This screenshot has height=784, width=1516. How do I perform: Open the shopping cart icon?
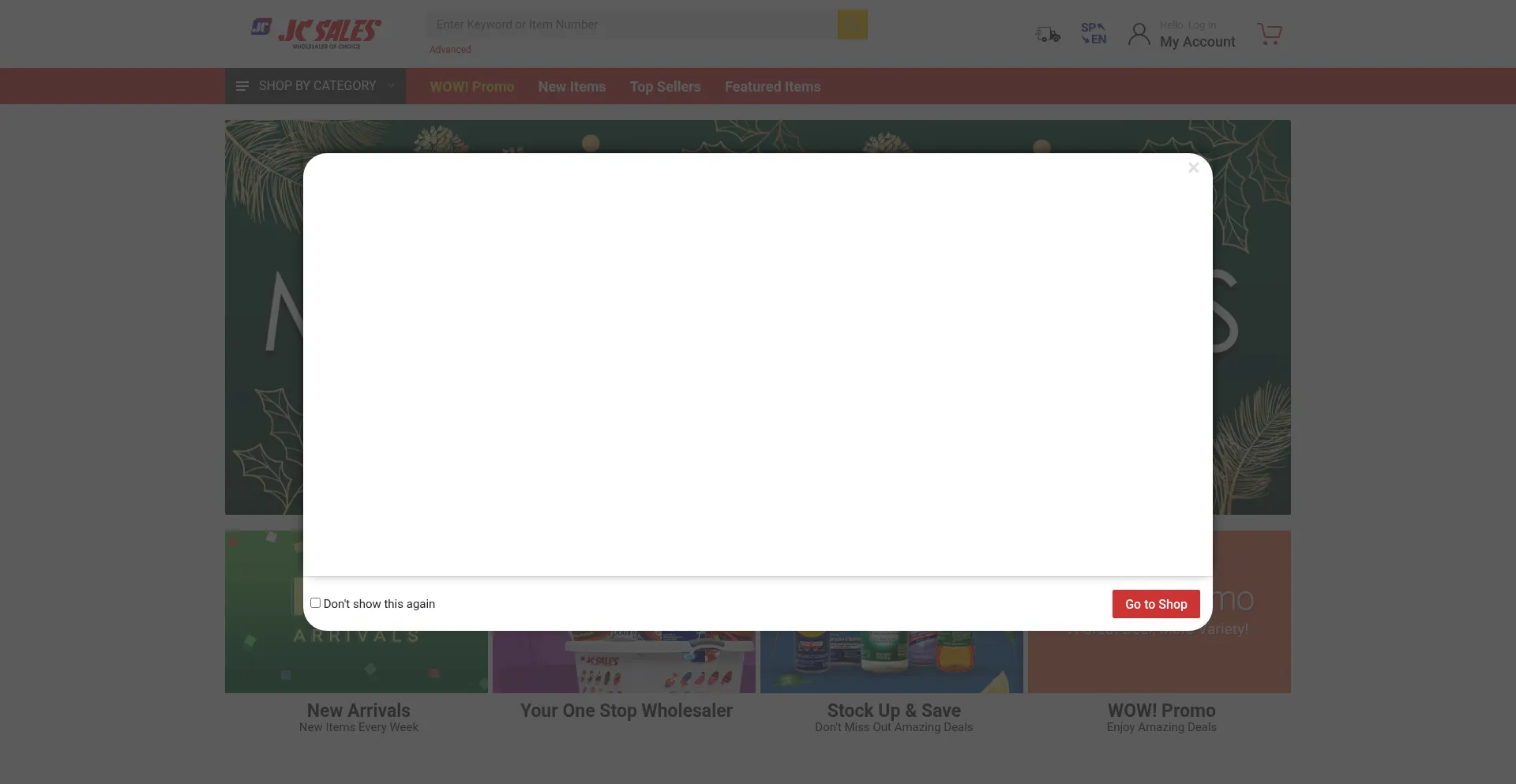(x=1270, y=34)
